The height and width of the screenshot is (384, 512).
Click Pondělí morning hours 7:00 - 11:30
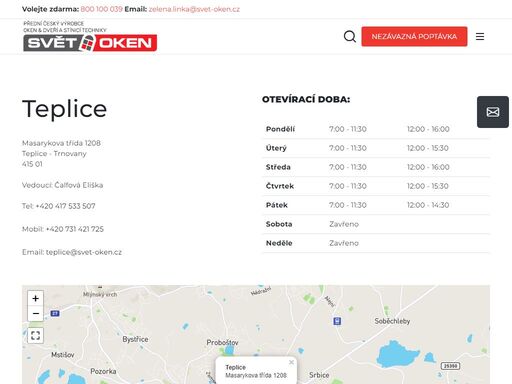[x=348, y=129]
